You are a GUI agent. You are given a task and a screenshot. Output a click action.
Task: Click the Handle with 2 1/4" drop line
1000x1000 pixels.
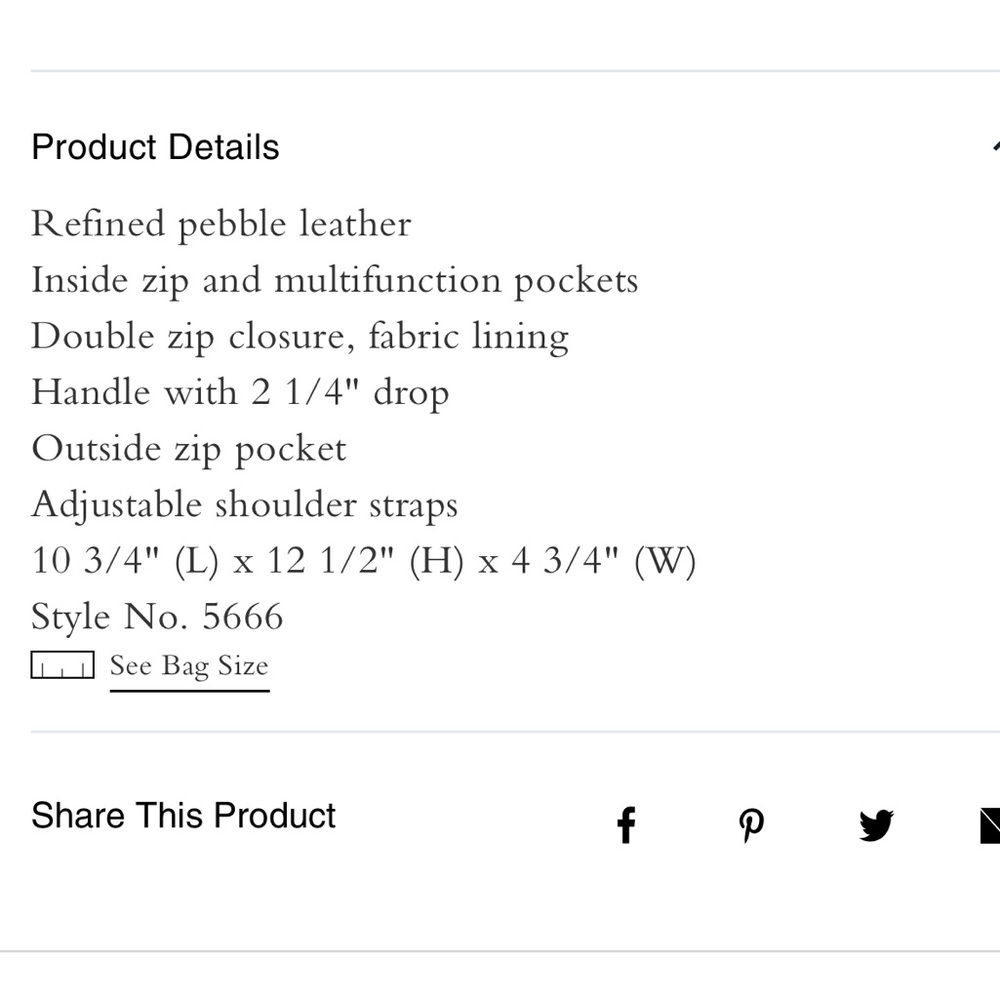pos(240,392)
